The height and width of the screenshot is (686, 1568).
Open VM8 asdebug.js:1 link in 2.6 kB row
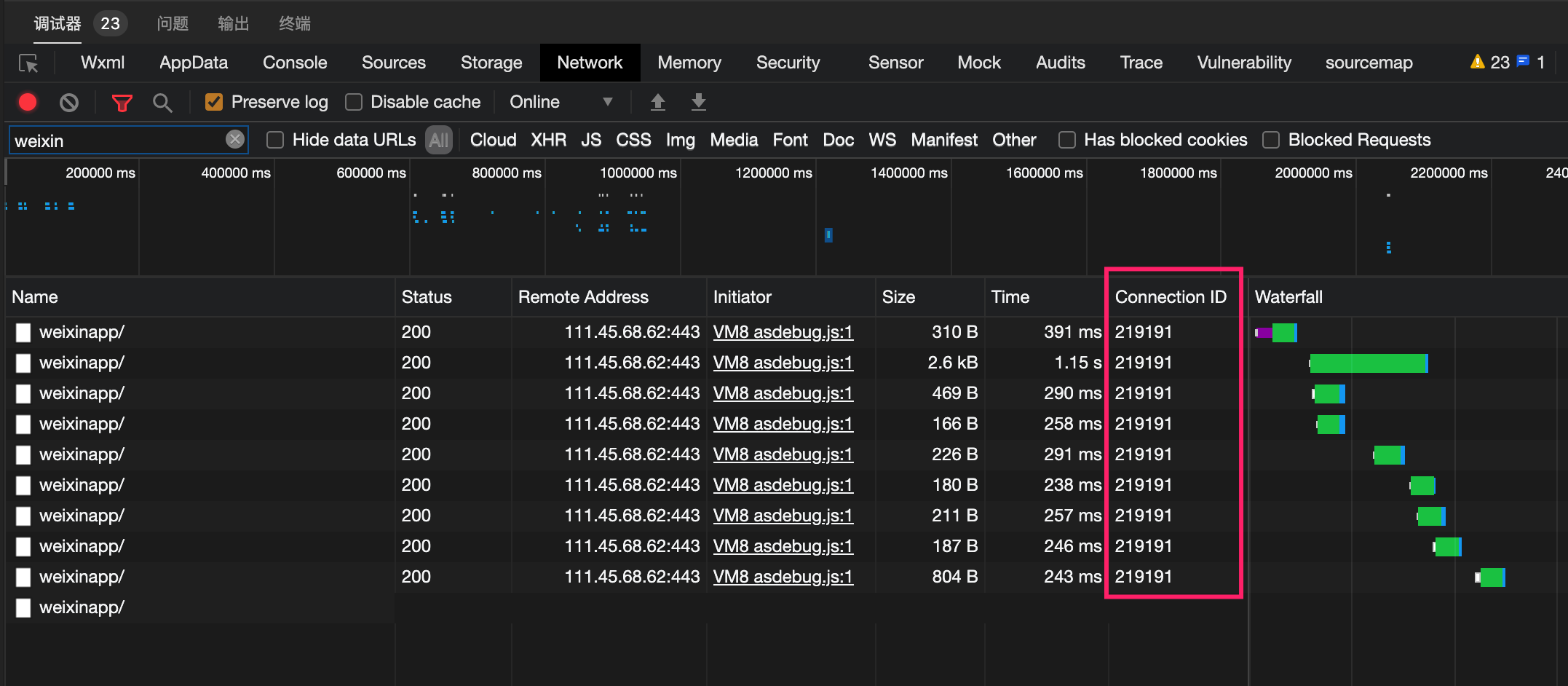coord(783,363)
